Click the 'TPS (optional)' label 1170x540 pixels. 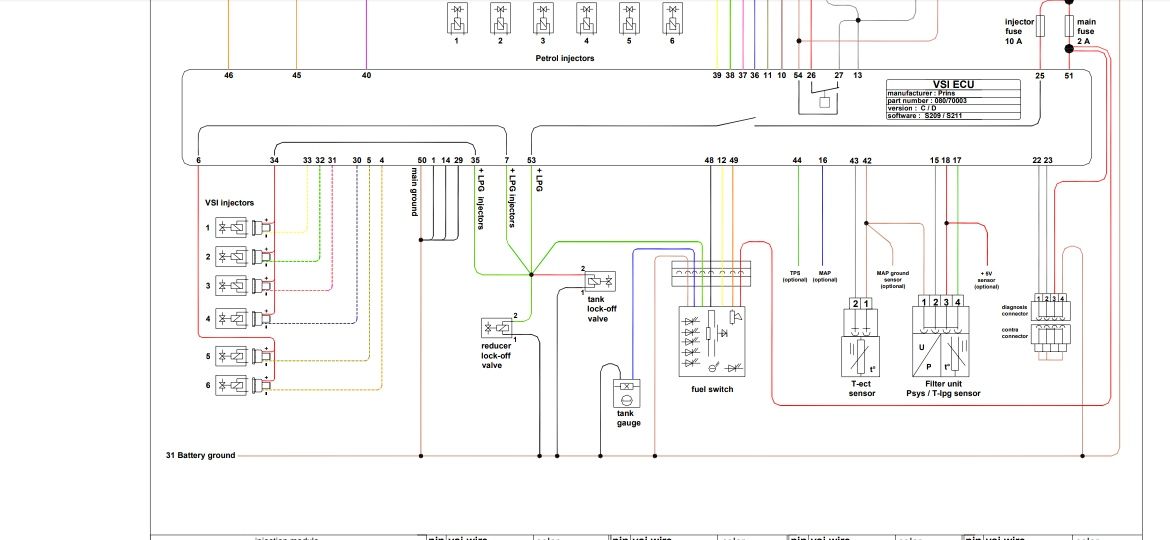(x=795, y=276)
